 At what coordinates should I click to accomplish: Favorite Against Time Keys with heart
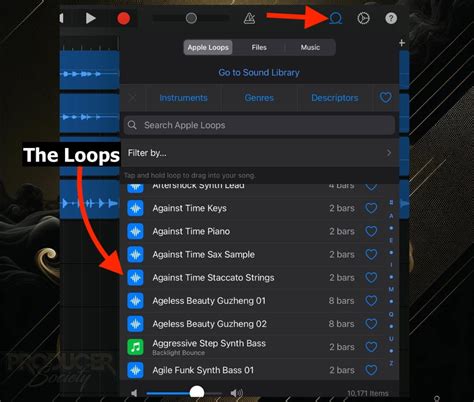click(371, 208)
